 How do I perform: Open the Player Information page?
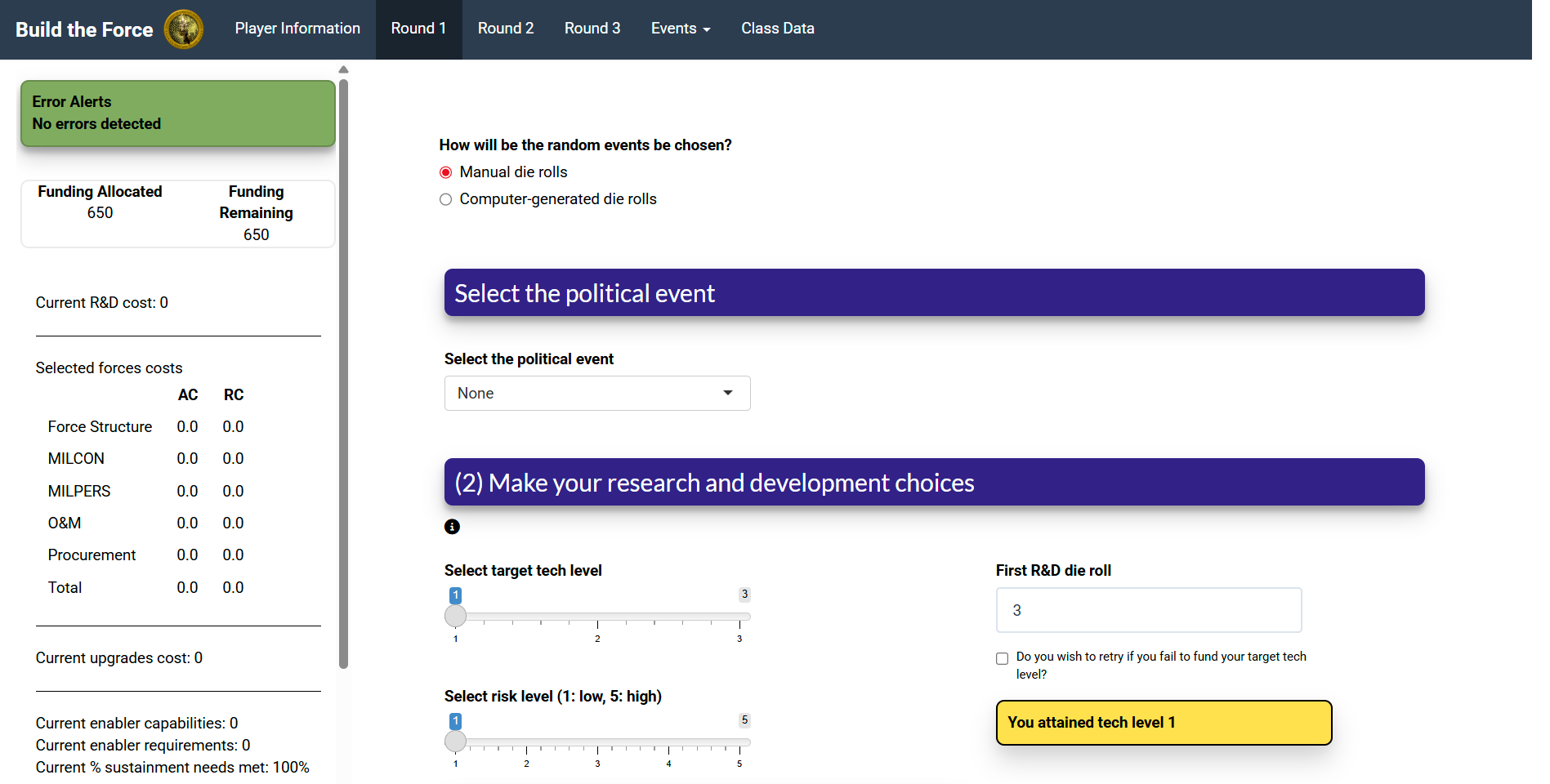[297, 28]
